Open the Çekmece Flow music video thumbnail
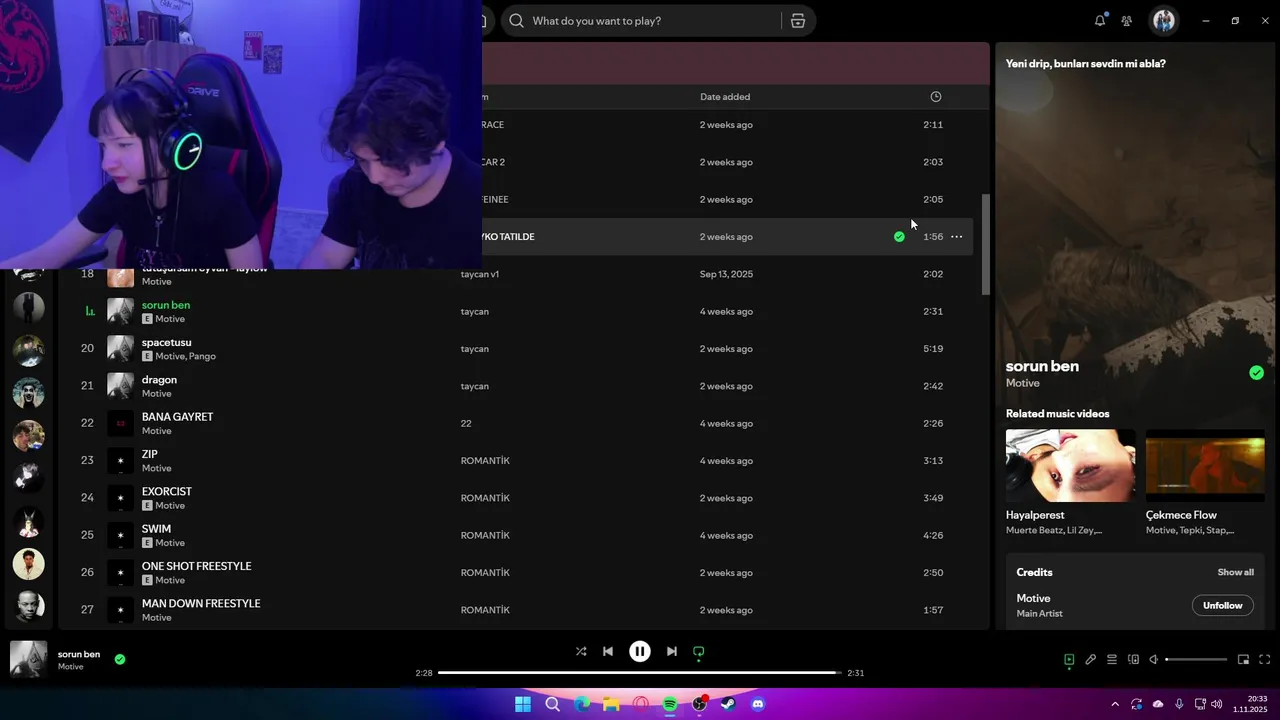The height and width of the screenshot is (720, 1280). [x=1205, y=465]
